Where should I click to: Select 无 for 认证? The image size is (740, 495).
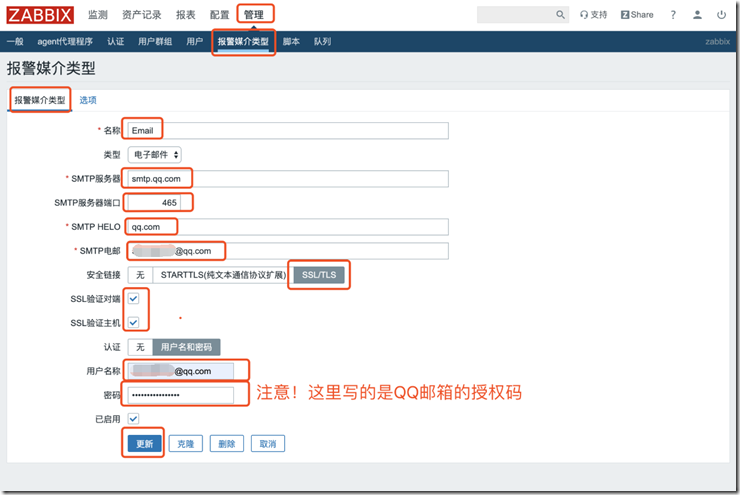140,347
